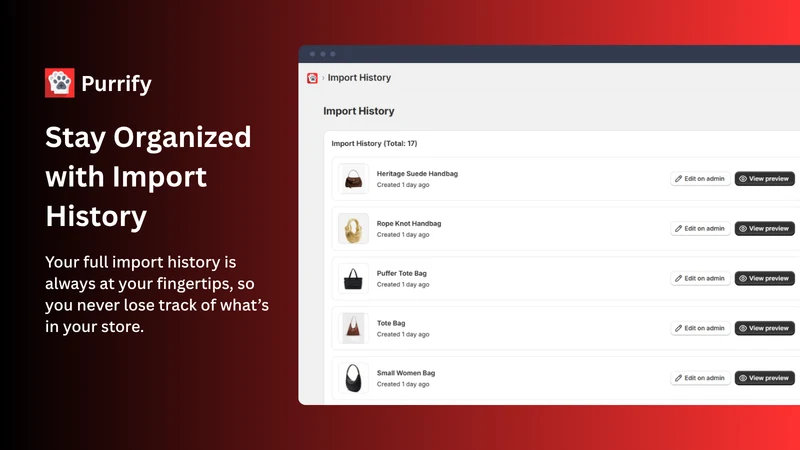
Task: Edit Heritage Suede Handbag on admin
Action: click(700, 179)
